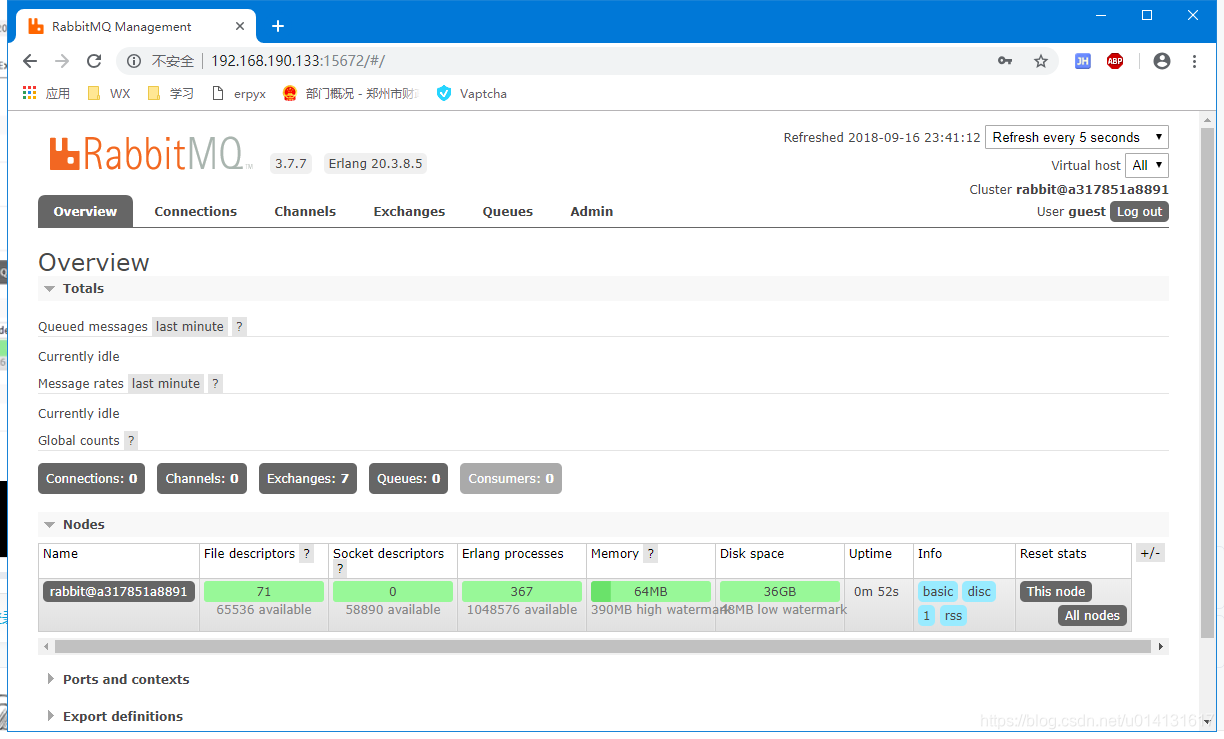
Task: Click the nodes table horizontal scrollbar
Action: (603, 647)
